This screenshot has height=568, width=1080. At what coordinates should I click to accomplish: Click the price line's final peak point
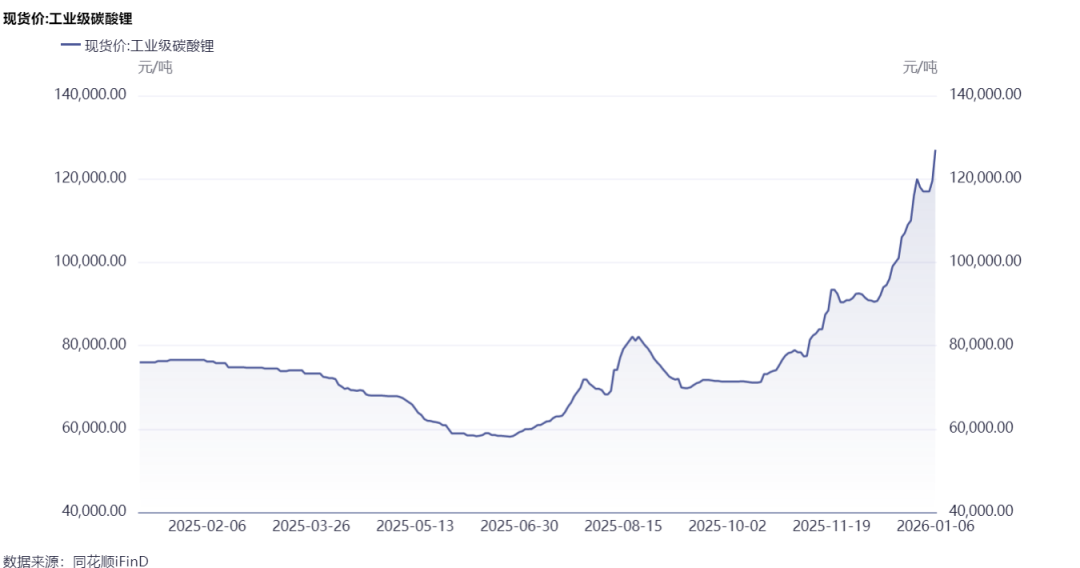[x=935, y=150]
